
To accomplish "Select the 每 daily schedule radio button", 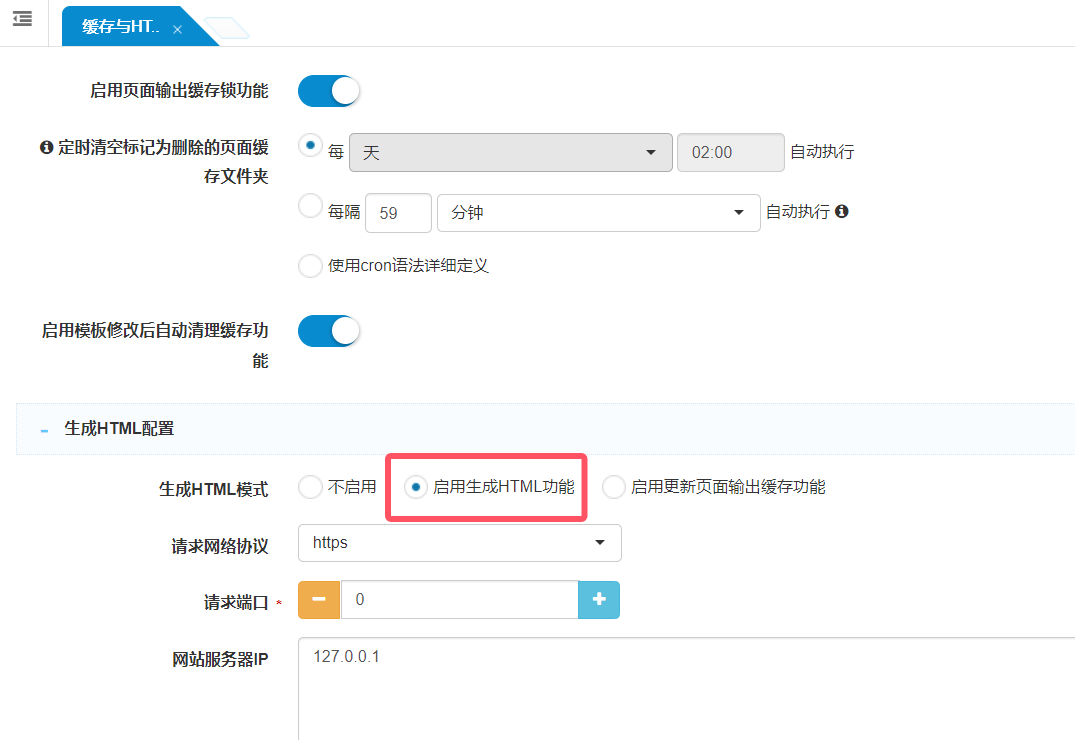I will 310,145.
